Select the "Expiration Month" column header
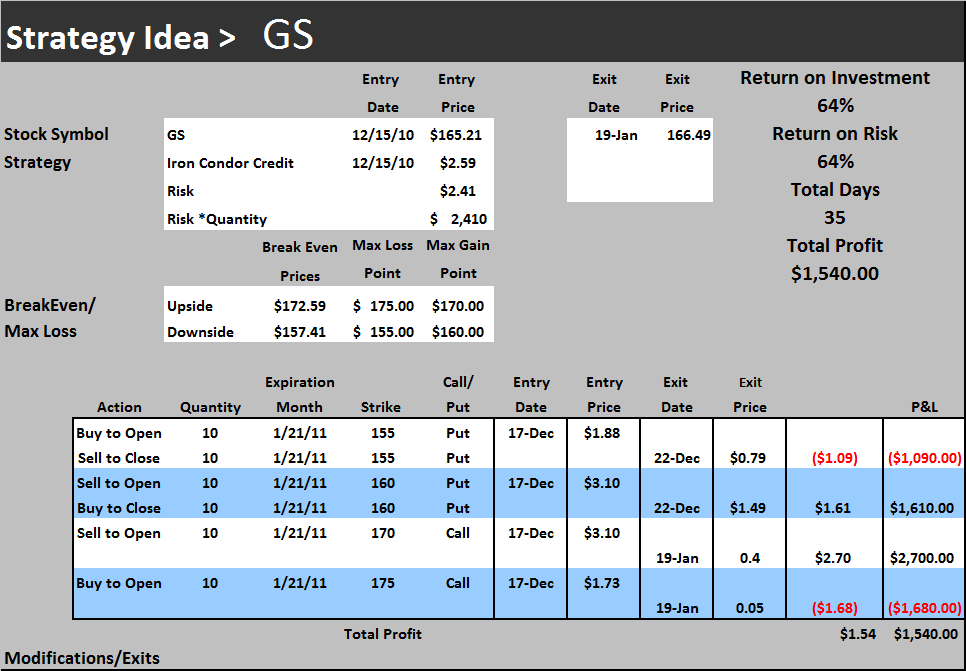The image size is (966, 671). (299, 395)
